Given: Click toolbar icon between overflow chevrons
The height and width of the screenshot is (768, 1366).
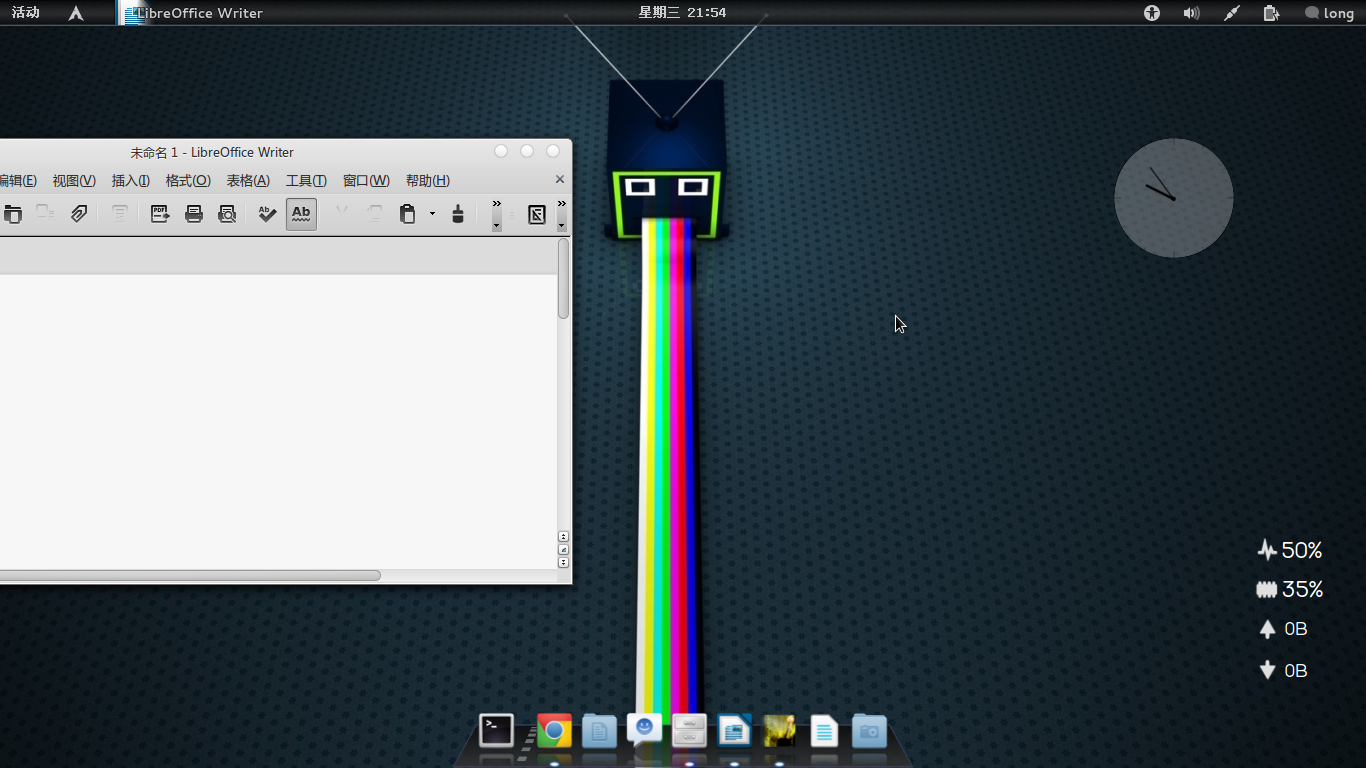Looking at the screenshot, I should (537, 214).
